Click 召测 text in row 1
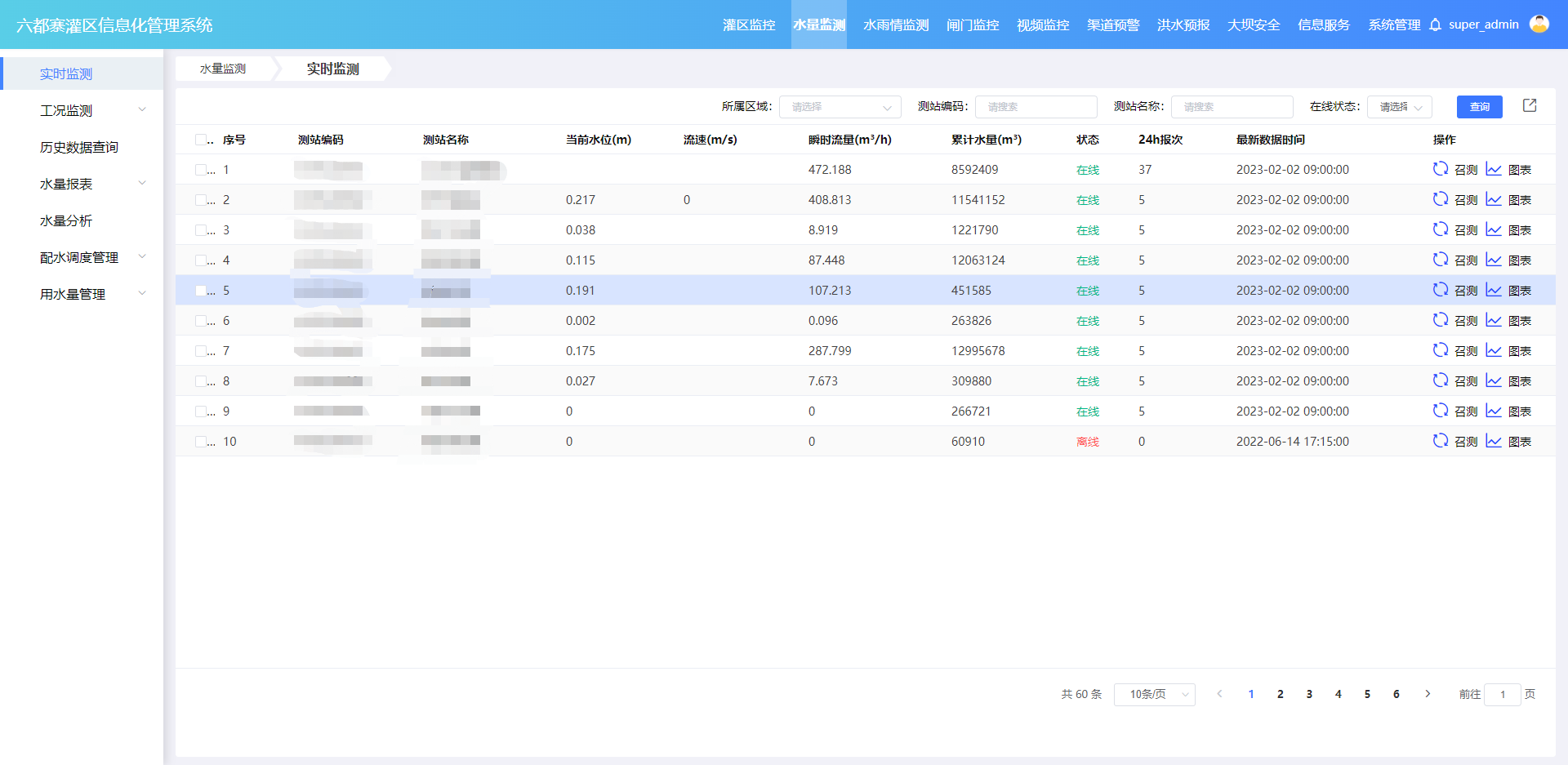Viewport: 1568px width, 765px height. click(x=1466, y=170)
